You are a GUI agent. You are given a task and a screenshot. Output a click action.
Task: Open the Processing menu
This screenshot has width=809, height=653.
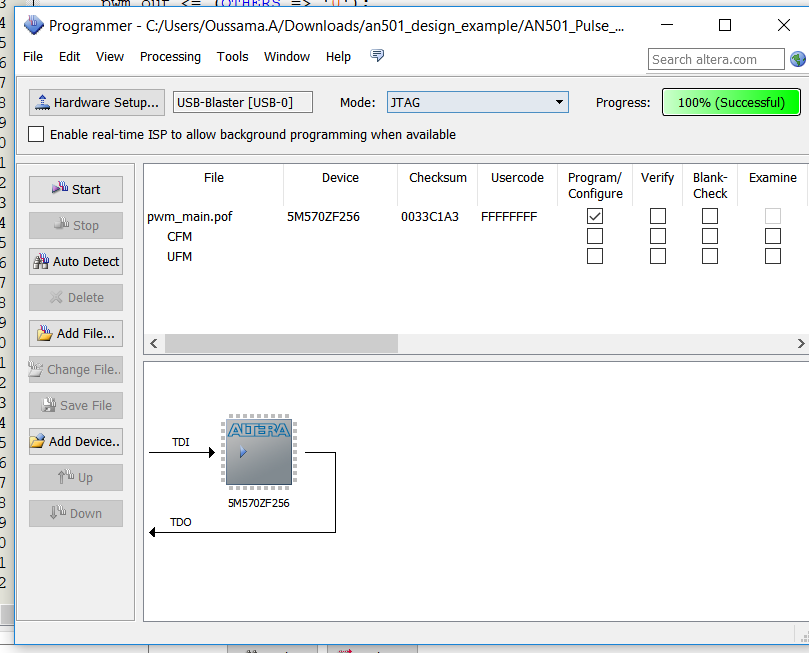170,57
